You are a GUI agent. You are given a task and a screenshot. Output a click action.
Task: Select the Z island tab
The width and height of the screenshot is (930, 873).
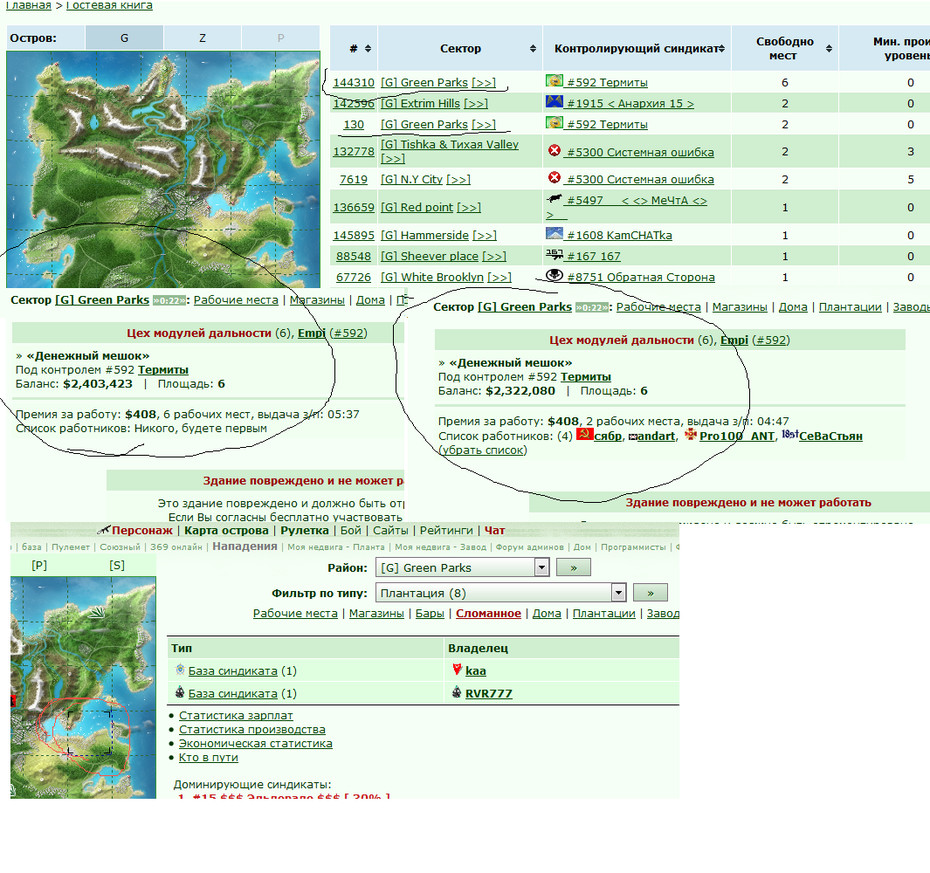(202, 38)
